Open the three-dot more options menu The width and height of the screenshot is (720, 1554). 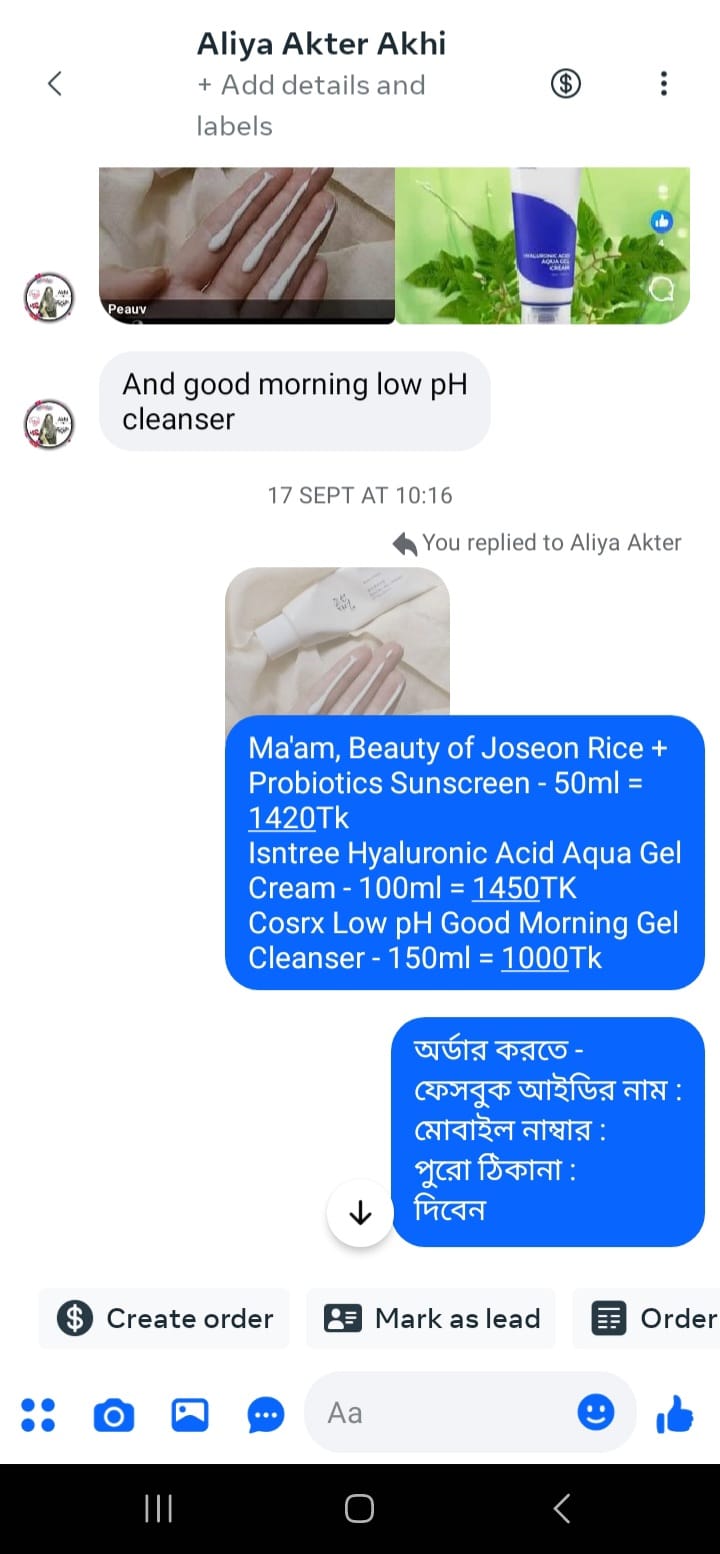(663, 84)
